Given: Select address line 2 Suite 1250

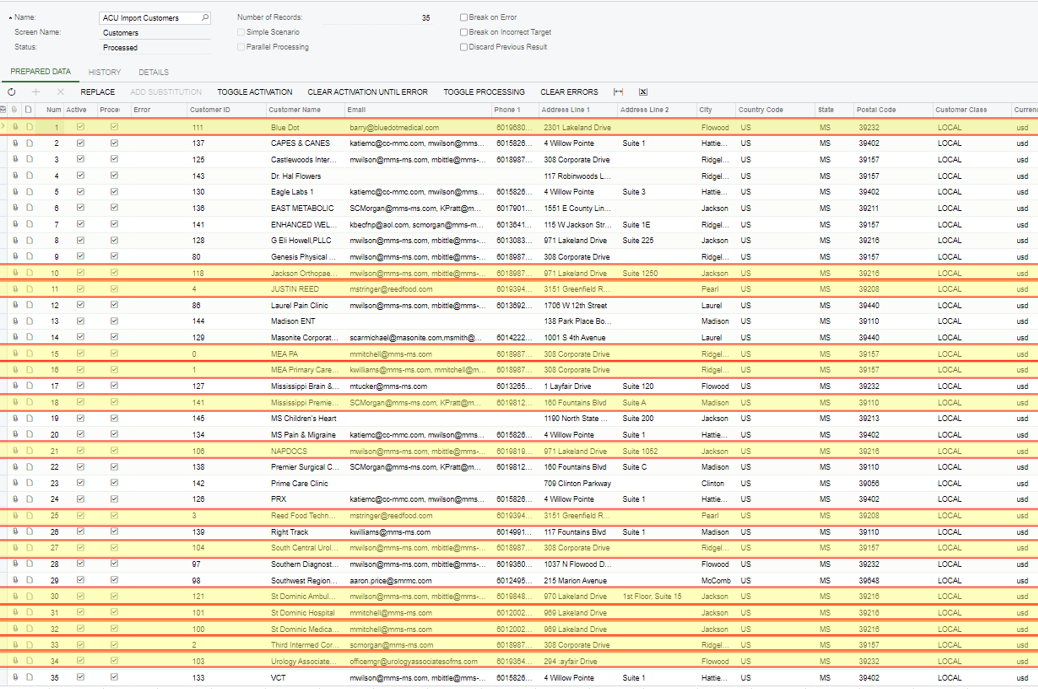Looking at the screenshot, I should [x=640, y=273].
